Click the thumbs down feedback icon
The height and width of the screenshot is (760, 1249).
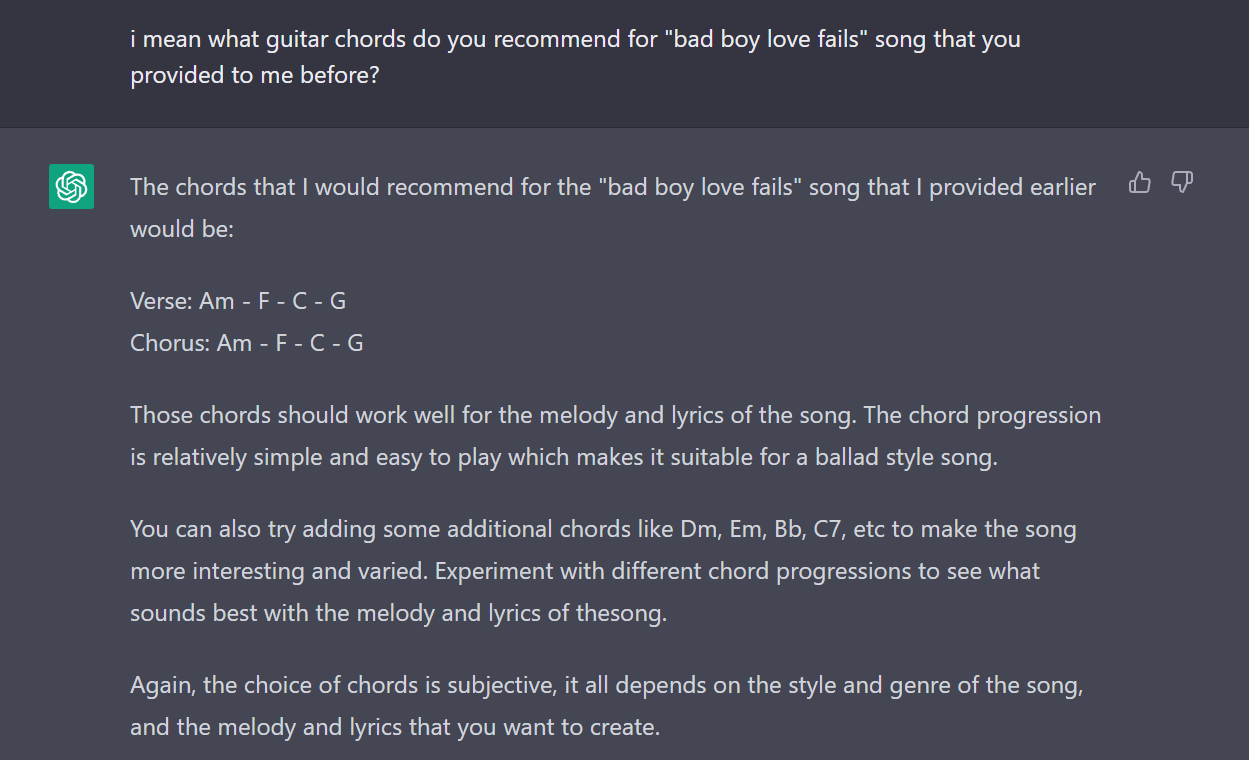click(x=1182, y=182)
